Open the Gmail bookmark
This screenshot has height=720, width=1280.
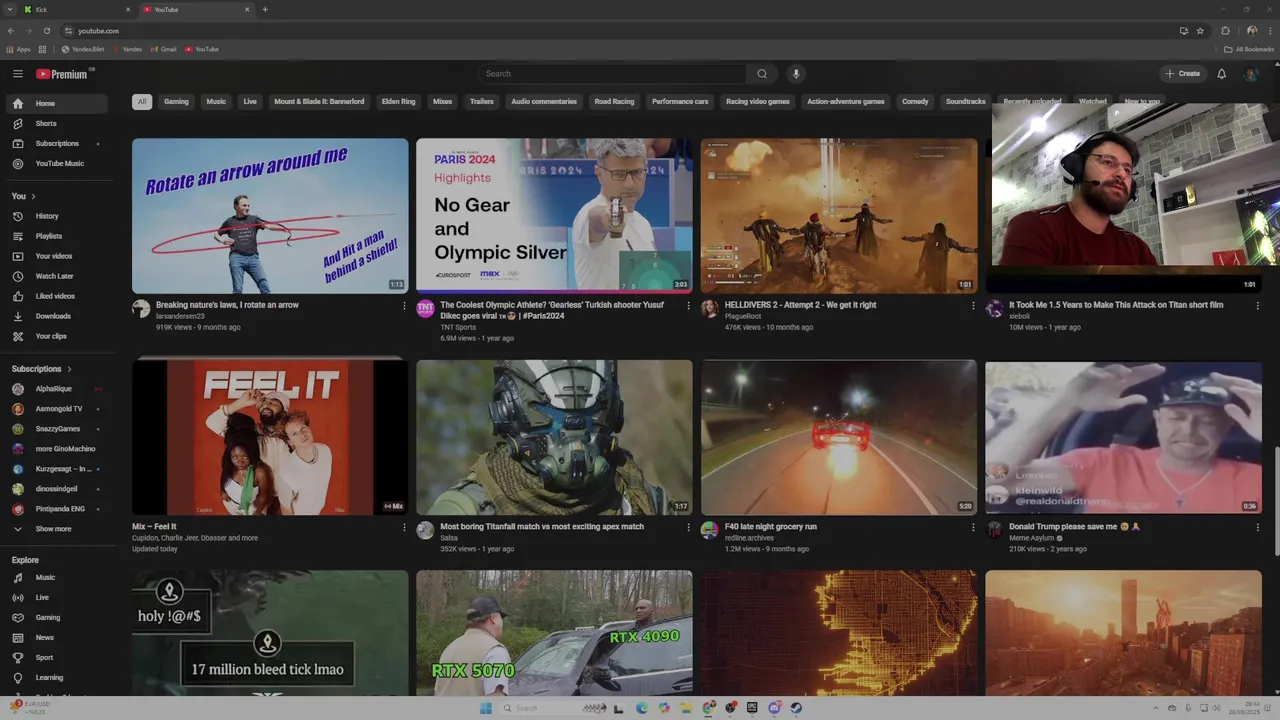pos(162,49)
